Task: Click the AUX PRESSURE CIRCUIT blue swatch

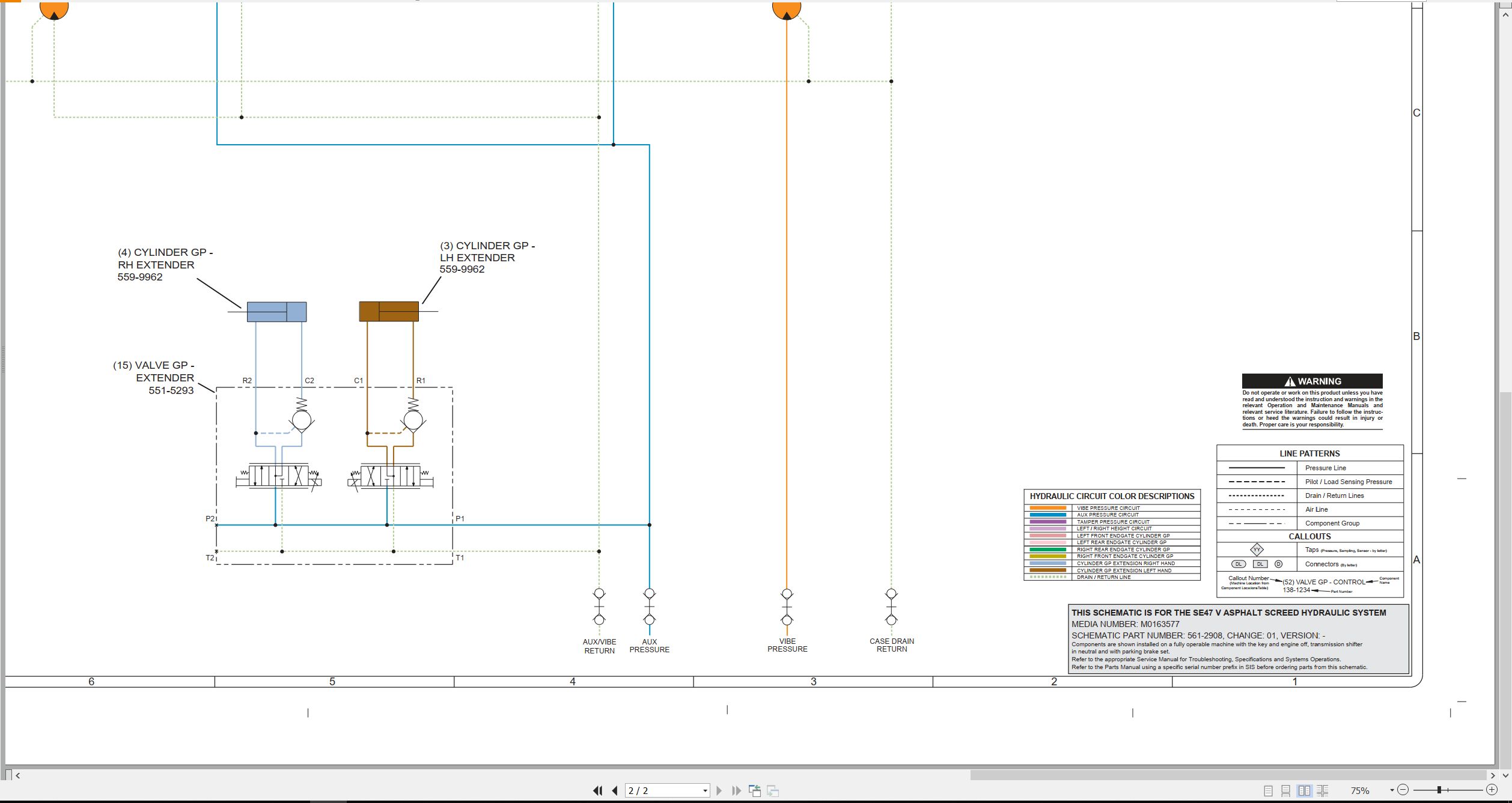Action: (x=1048, y=515)
